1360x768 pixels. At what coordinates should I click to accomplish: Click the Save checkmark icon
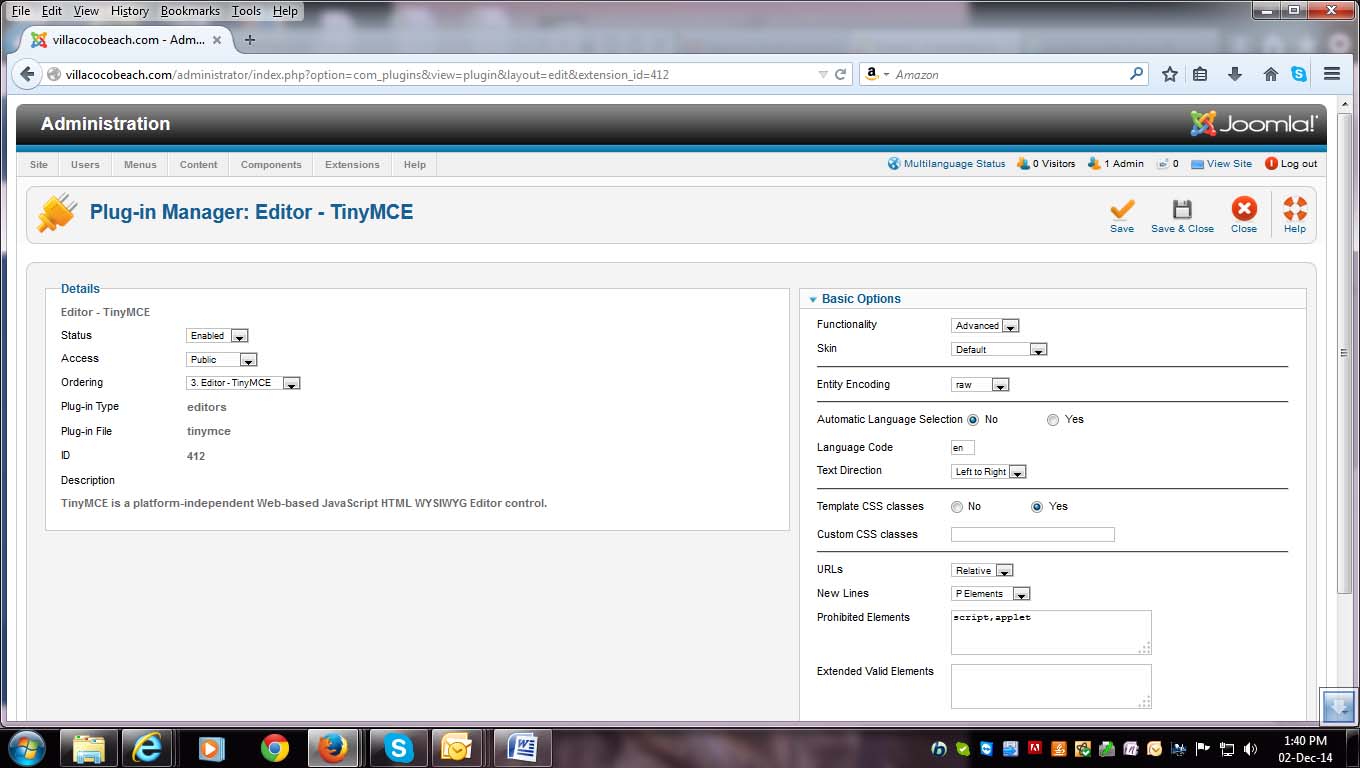pos(1122,209)
